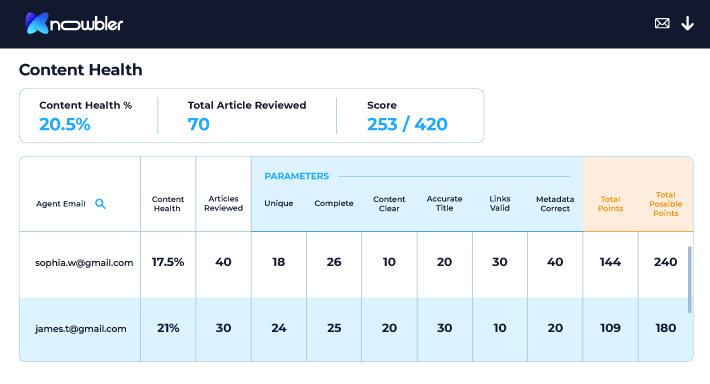
Task: Click the Articles Reviewed column header
Action: coord(223,203)
